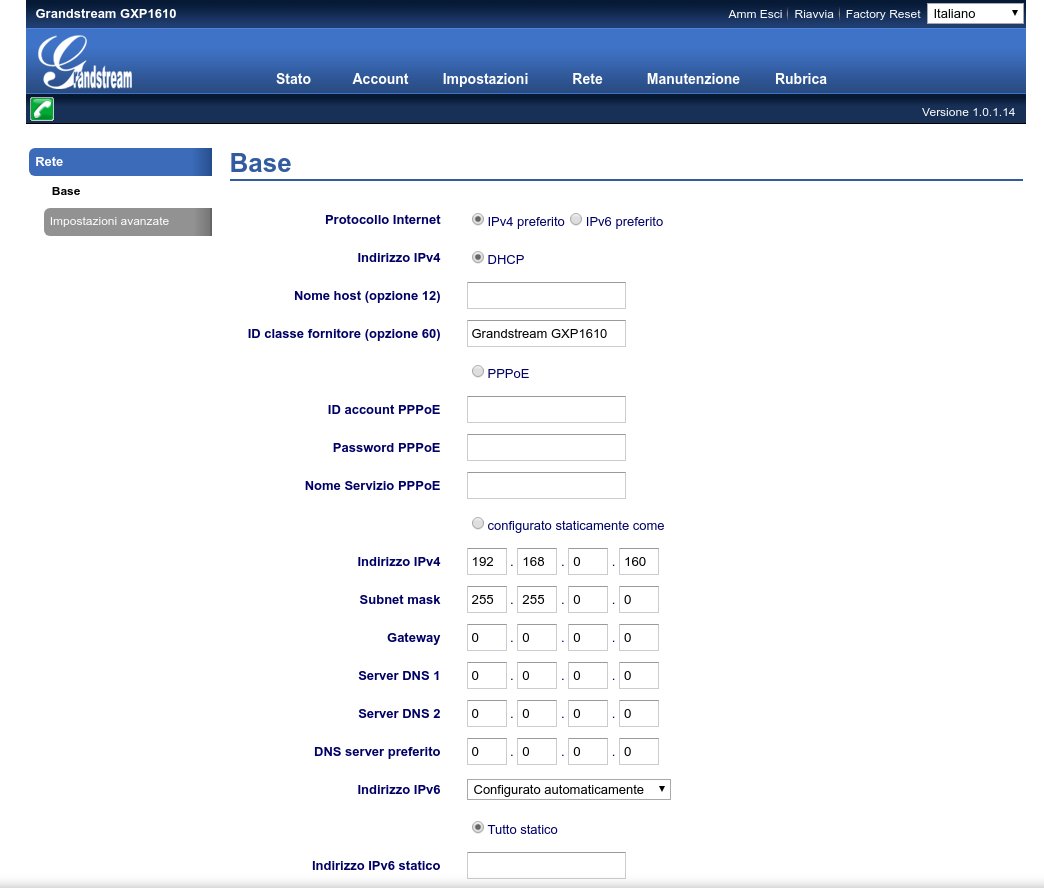Click the Server DNS 1 last octet

(639, 675)
